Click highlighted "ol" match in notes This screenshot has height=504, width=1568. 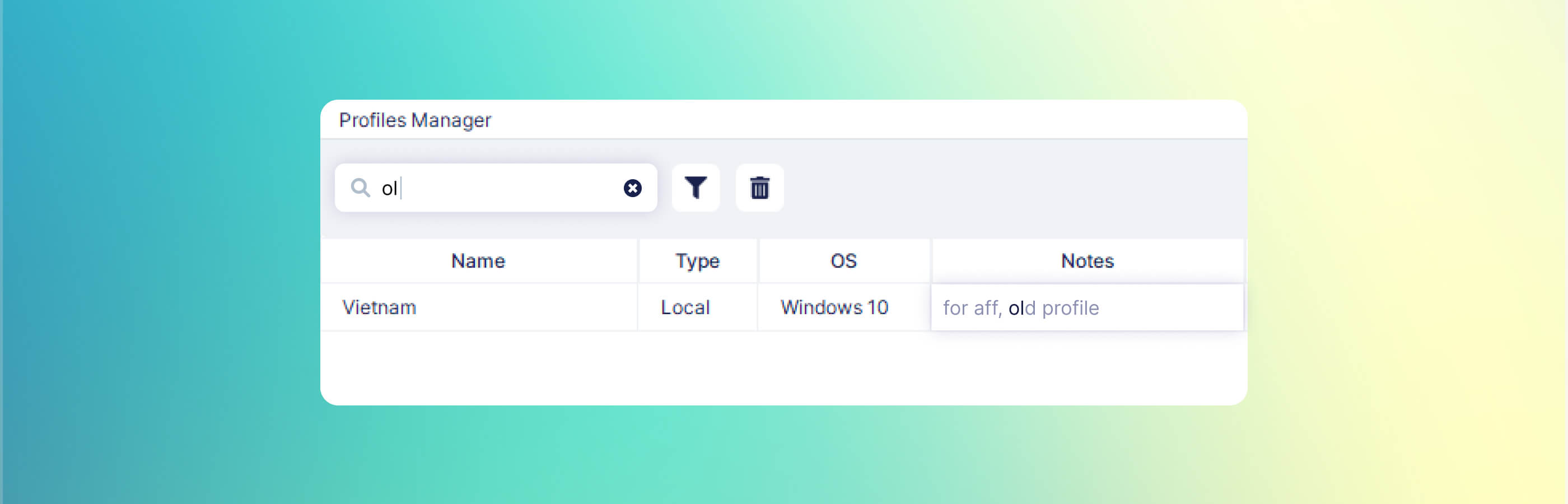[x=1016, y=308]
